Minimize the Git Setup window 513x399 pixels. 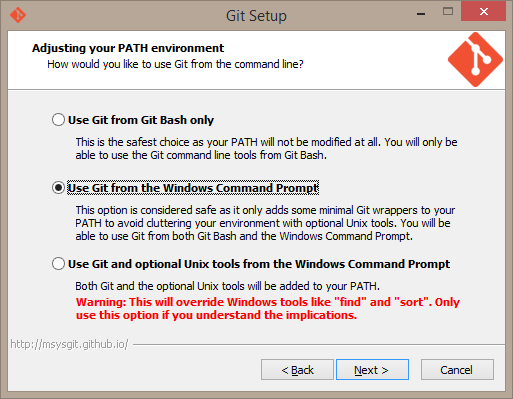(x=421, y=14)
